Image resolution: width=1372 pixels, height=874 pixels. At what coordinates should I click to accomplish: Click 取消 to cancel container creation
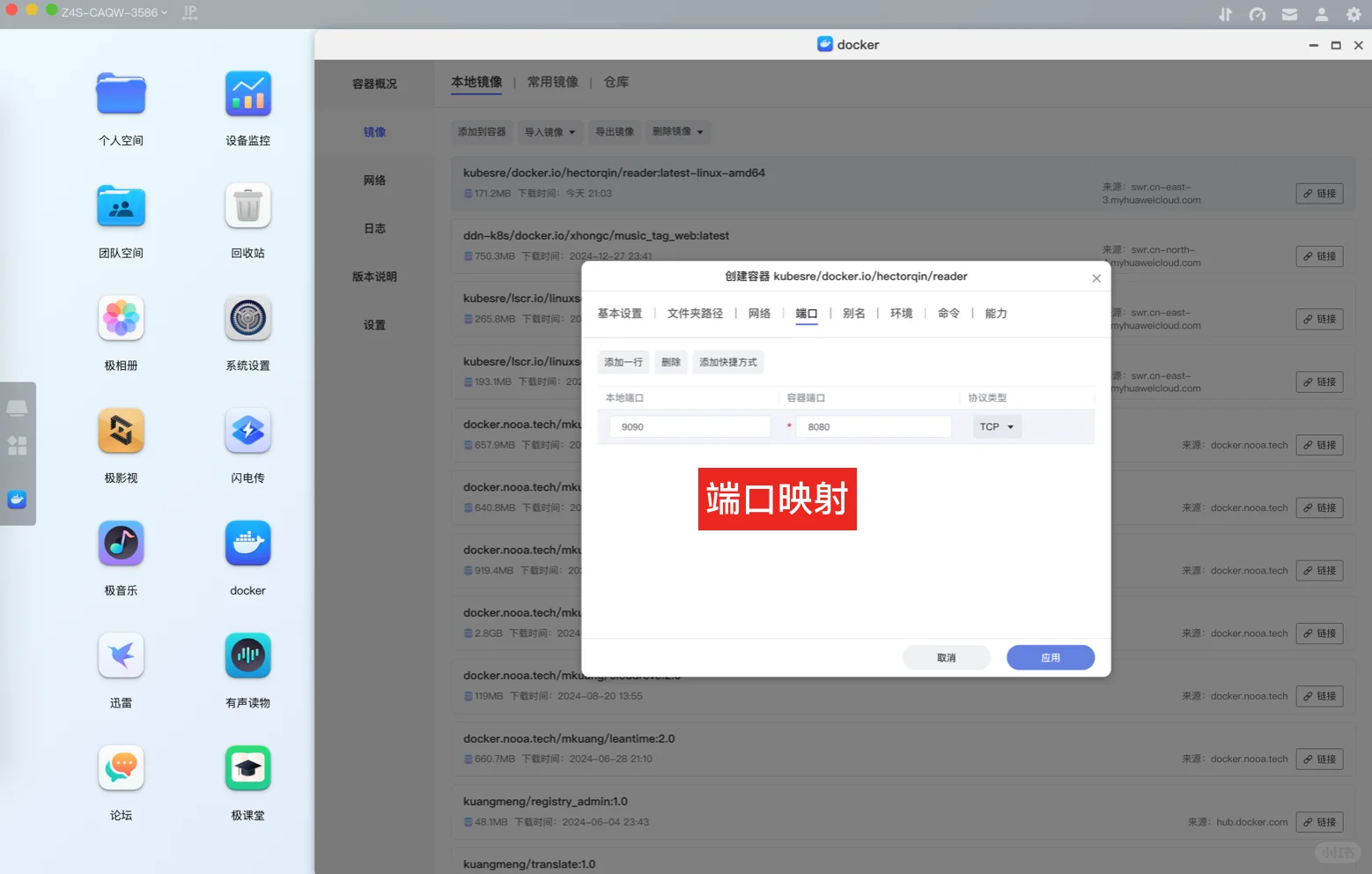coord(947,658)
